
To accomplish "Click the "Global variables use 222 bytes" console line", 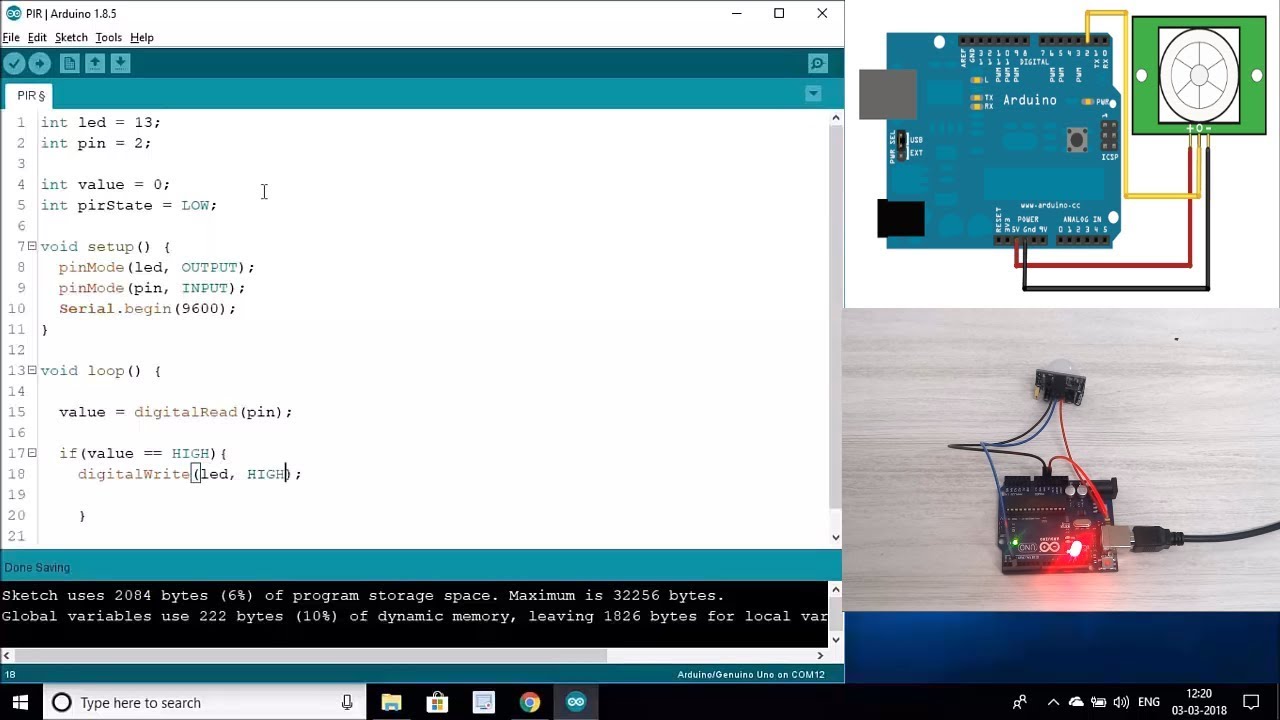I will pos(414,616).
